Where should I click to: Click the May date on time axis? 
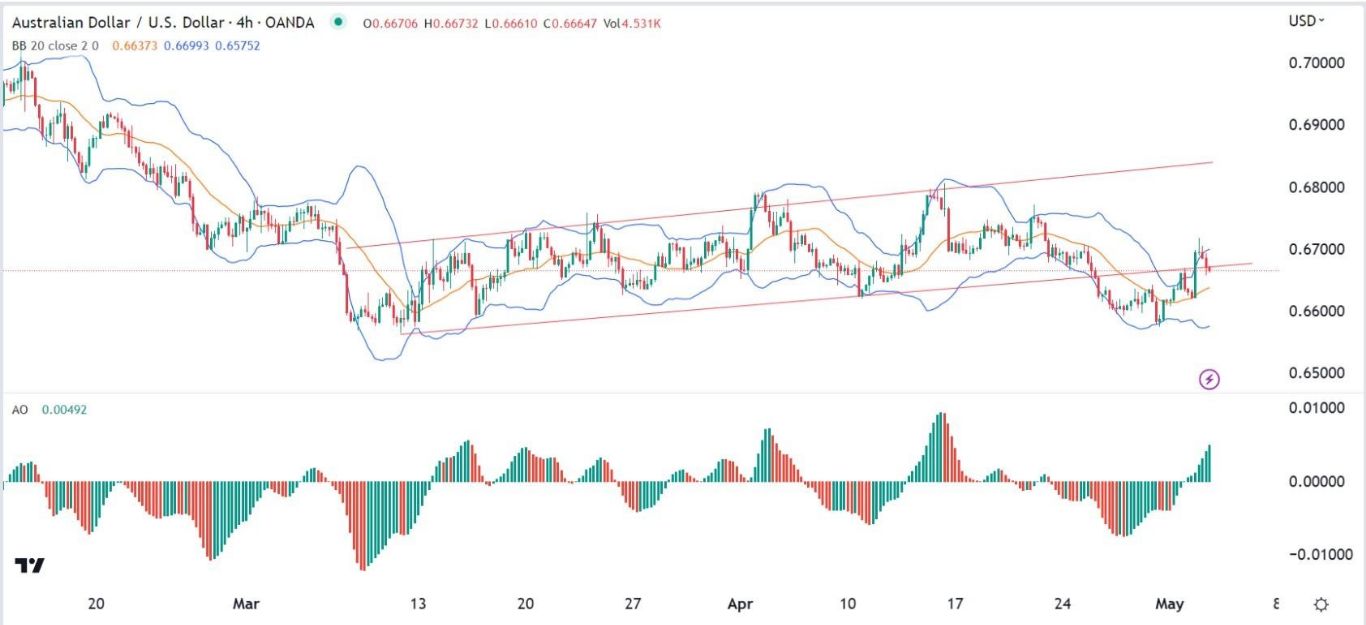[x=1169, y=604]
